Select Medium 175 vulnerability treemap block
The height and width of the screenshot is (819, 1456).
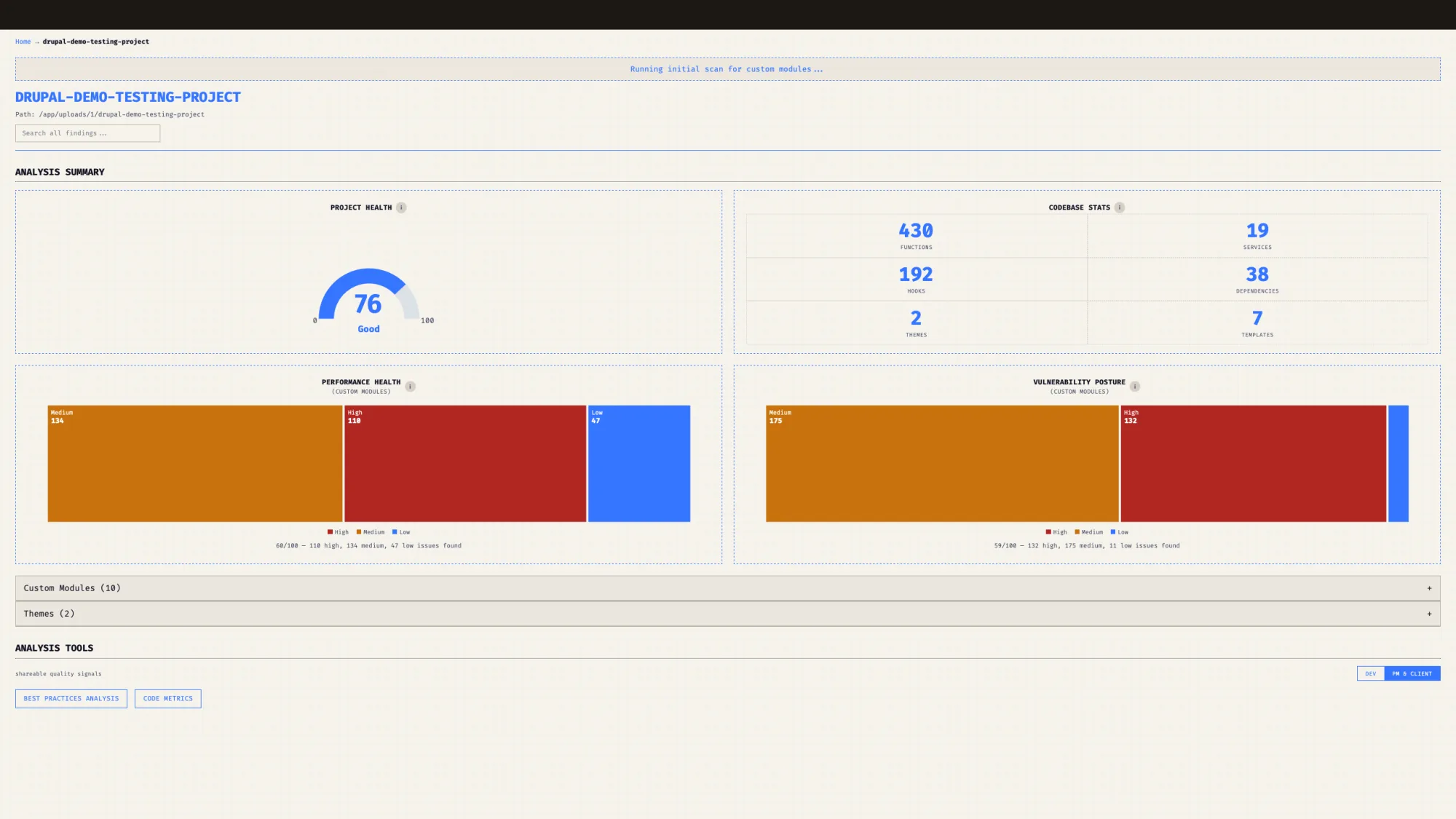tap(942, 464)
